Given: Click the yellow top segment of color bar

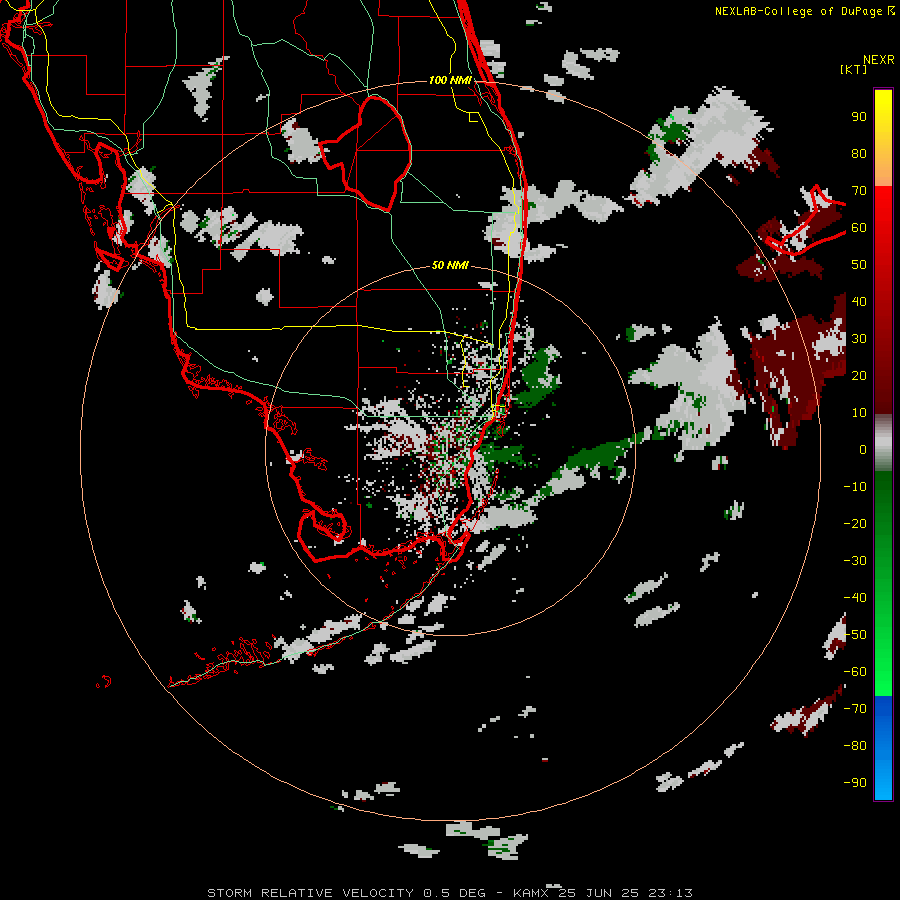Looking at the screenshot, I should coord(883,138).
